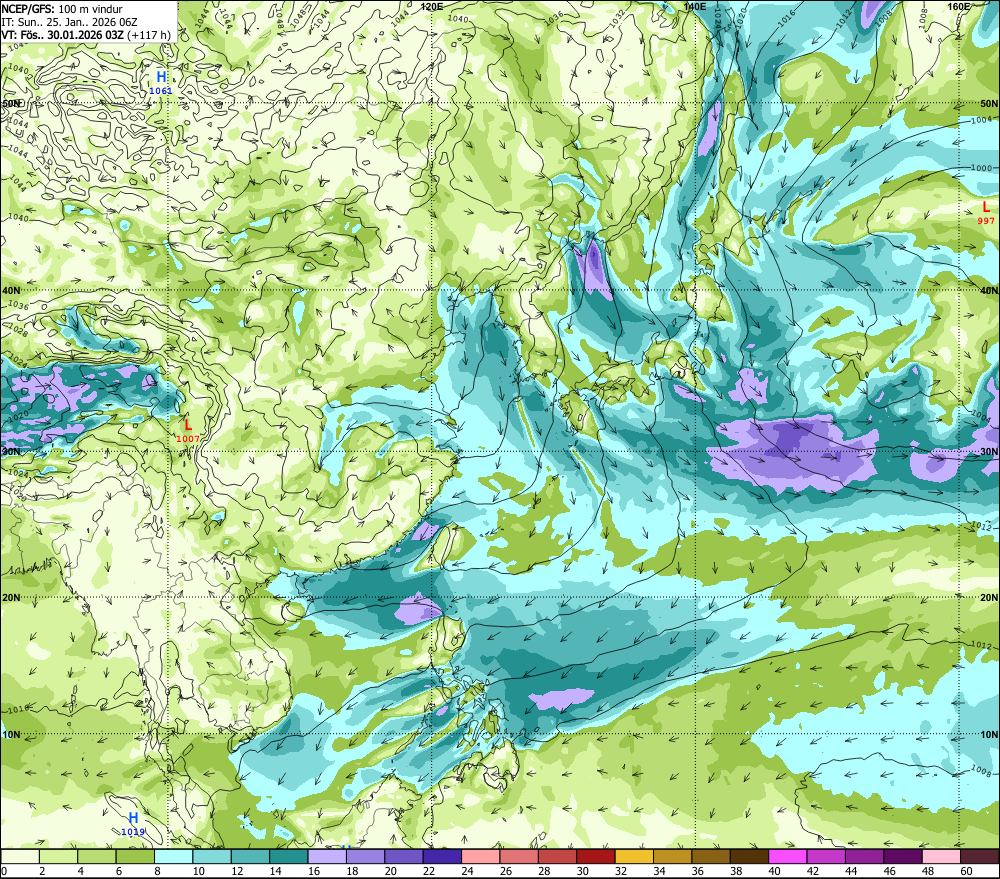
Task: Pick the dark indigo 22–24 legend swatch
Action: tap(442, 856)
